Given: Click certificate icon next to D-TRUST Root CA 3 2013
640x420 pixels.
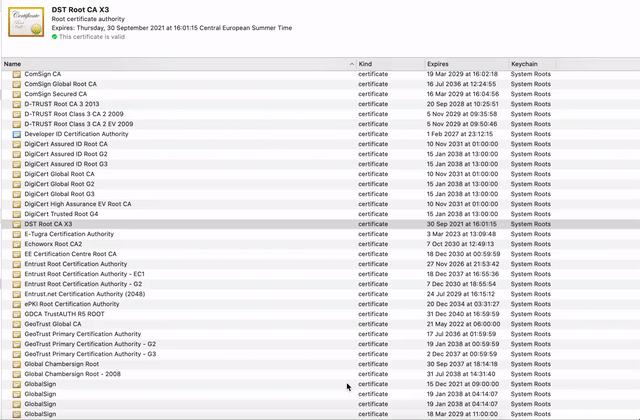Looking at the screenshot, I should tap(16, 104).
